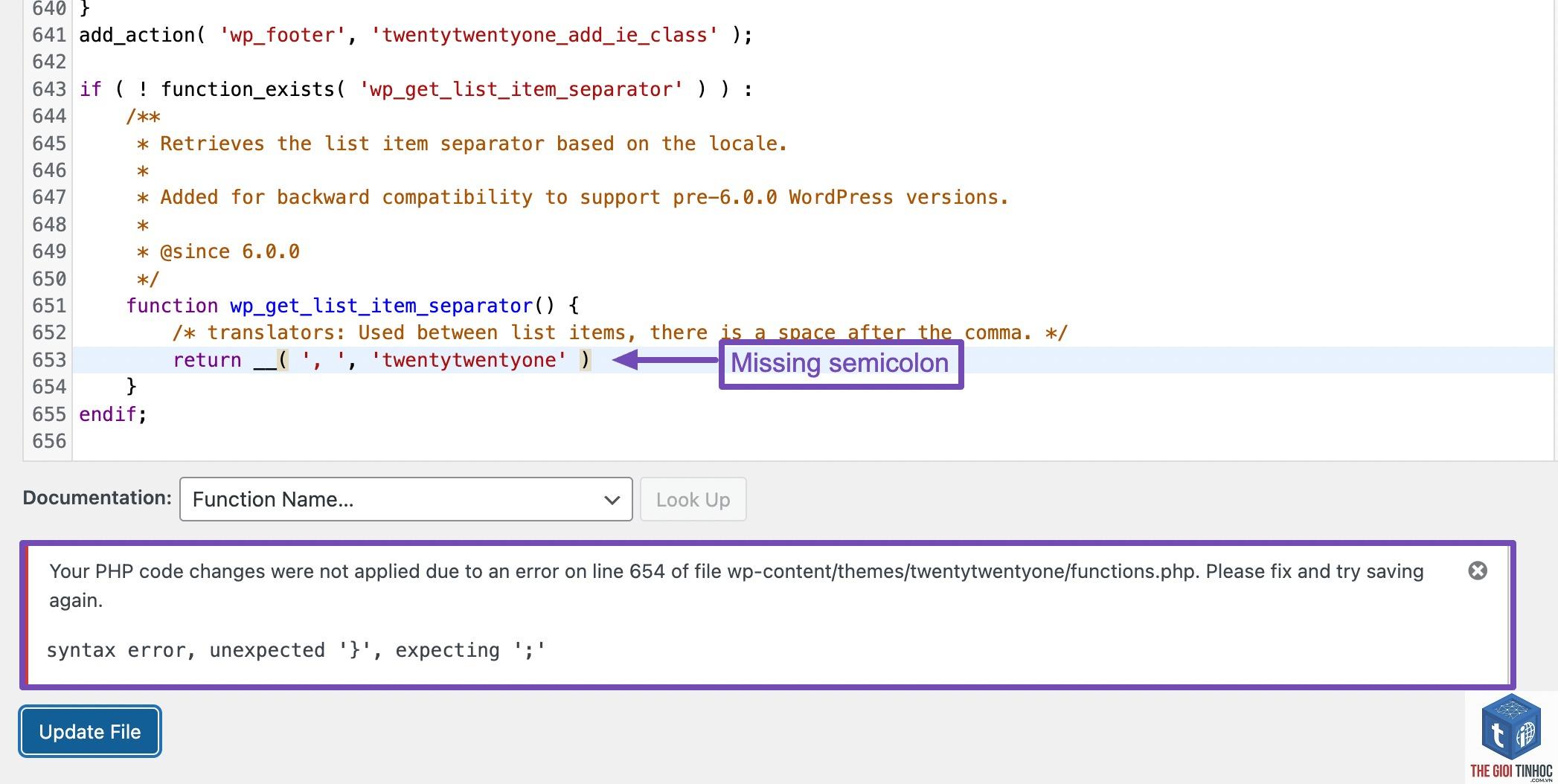The width and height of the screenshot is (1558, 784).
Task: Click the 'Retrieves the list item separator' comment
Action: click(x=462, y=144)
